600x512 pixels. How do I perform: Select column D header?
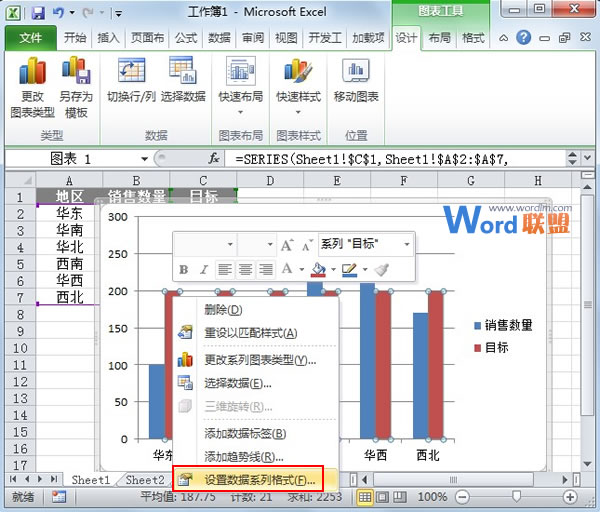270,180
